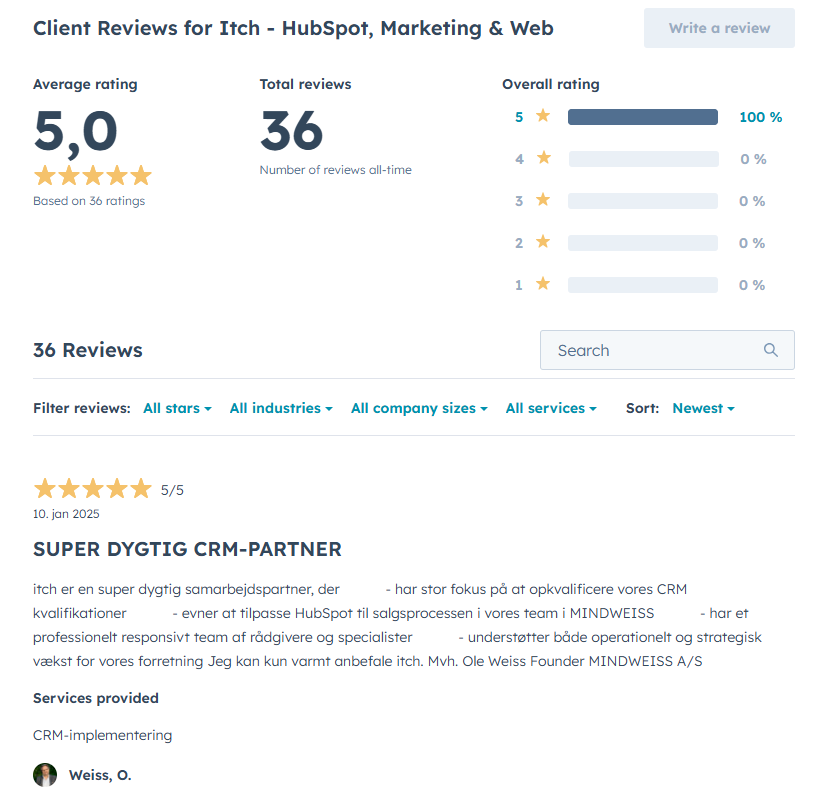Click the Write a review button
This screenshot has width=823, height=791.
tap(718, 27)
